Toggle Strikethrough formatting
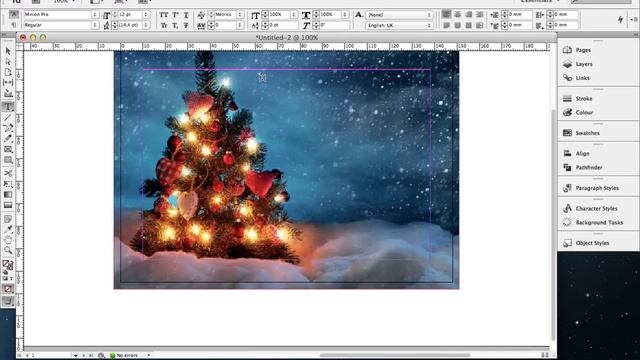The width and height of the screenshot is (640, 360). coord(186,25)
